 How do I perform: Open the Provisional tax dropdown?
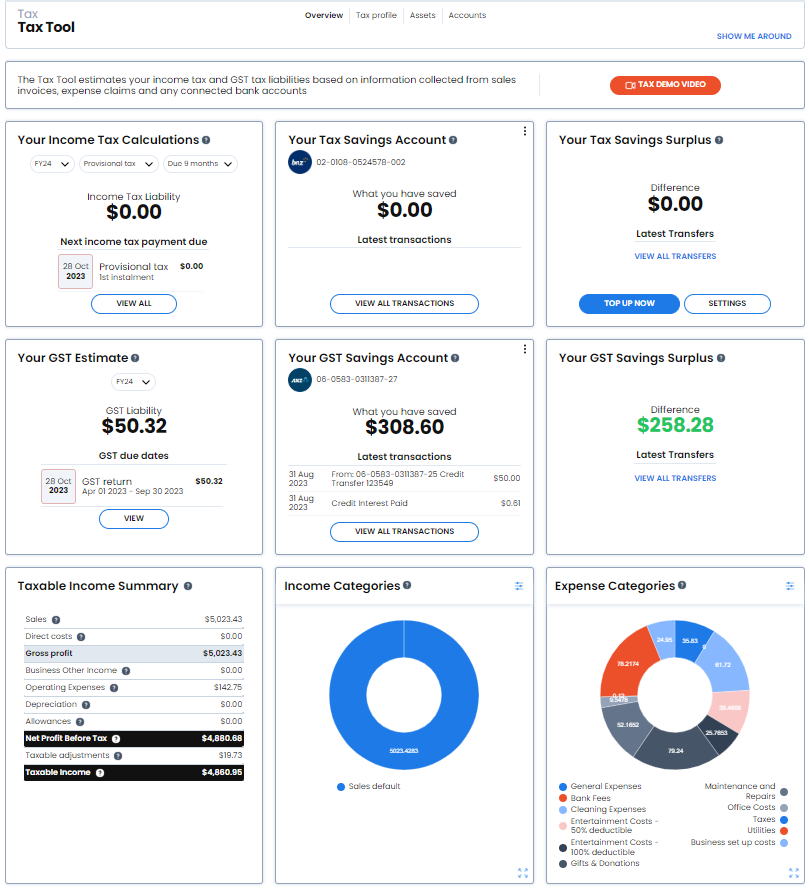(x=118, y=164)
